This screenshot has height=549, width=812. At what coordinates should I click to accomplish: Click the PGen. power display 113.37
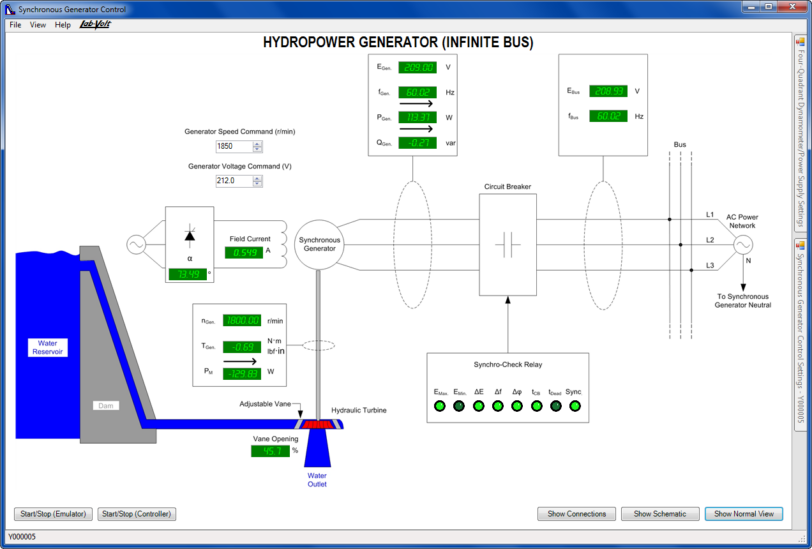417,118
